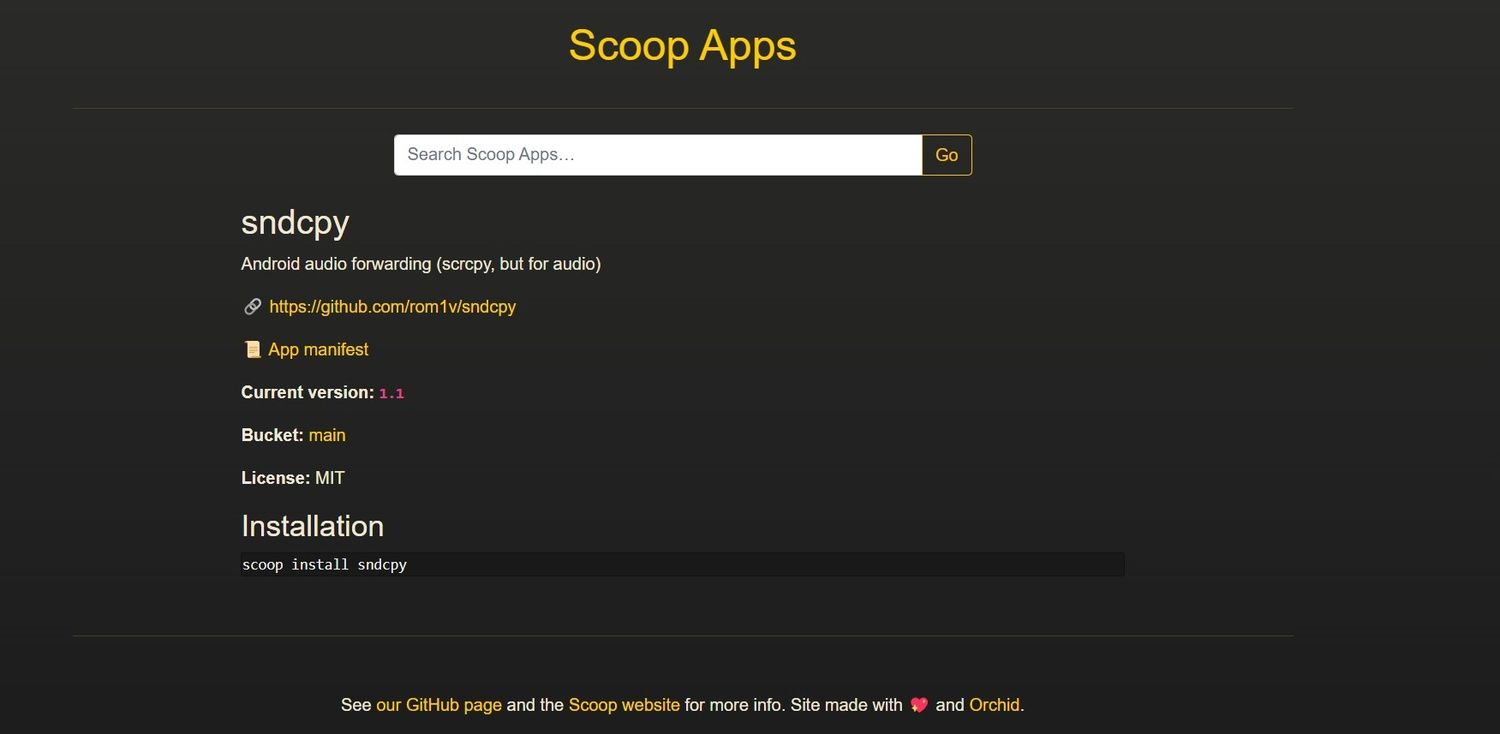Select the sndcpy app heading

[x=295, y=222]
